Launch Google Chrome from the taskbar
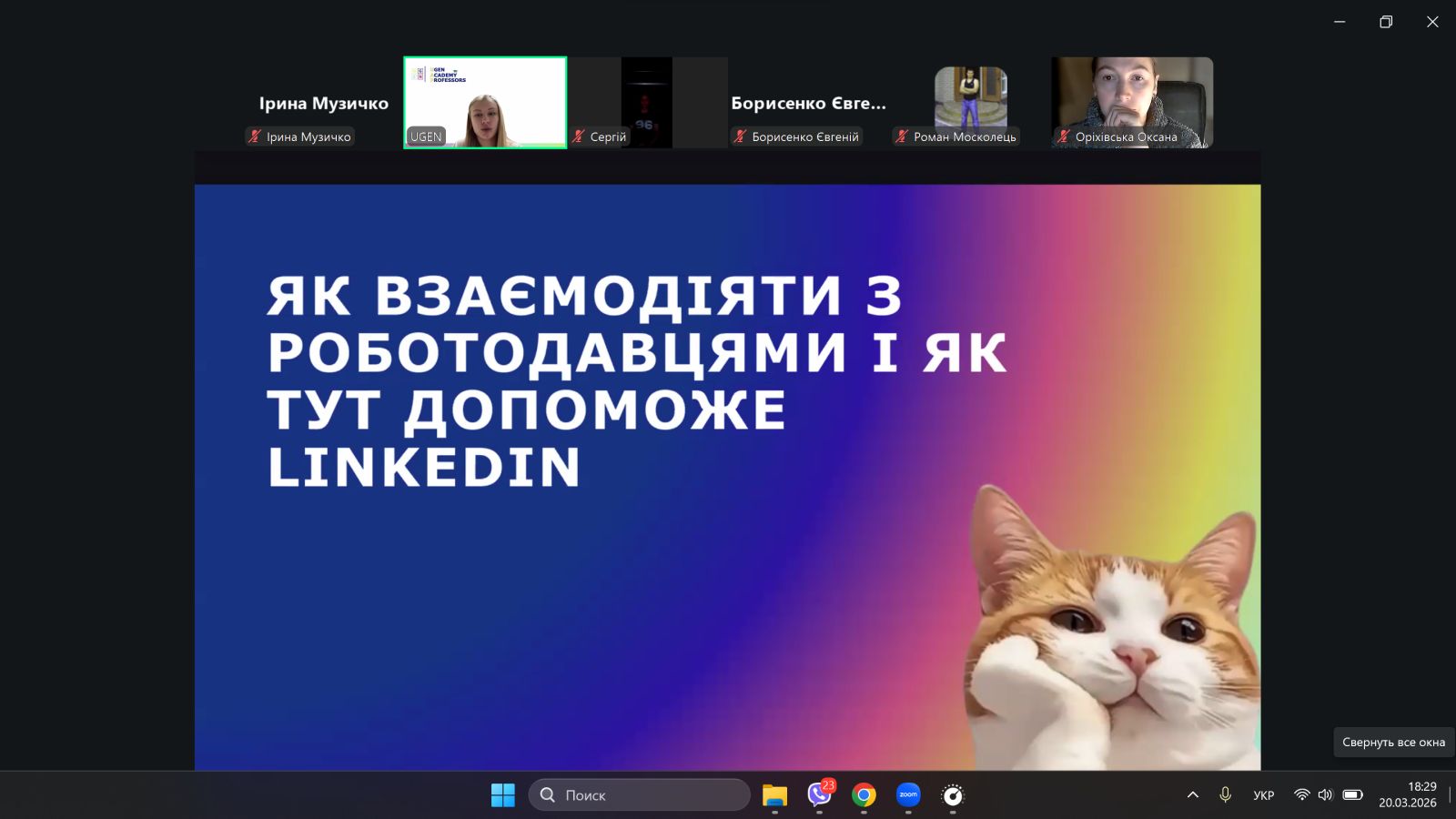The image size is (1456, 819). (x=864, y=795)
